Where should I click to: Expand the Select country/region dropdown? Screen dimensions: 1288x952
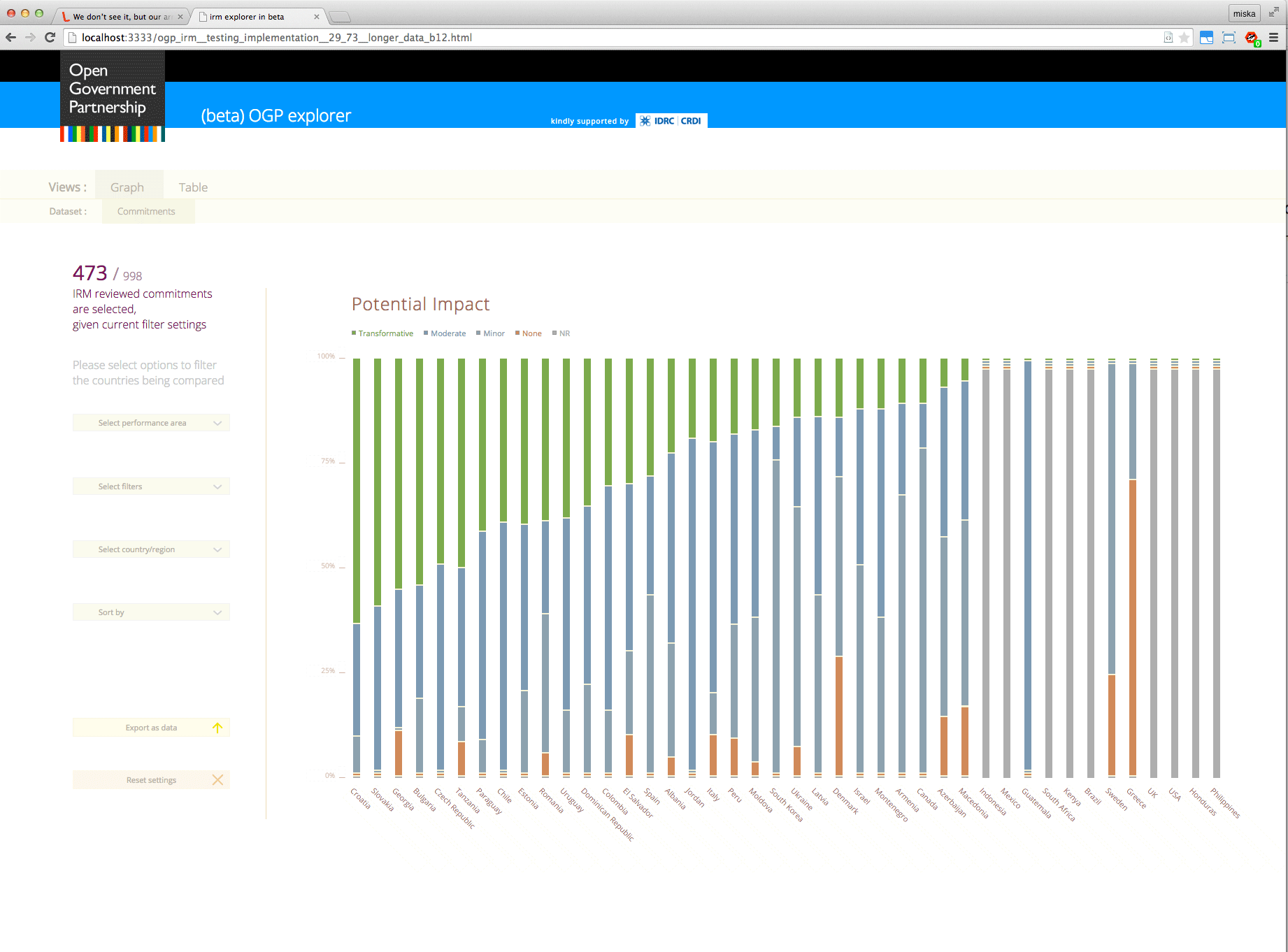[151, 549]
